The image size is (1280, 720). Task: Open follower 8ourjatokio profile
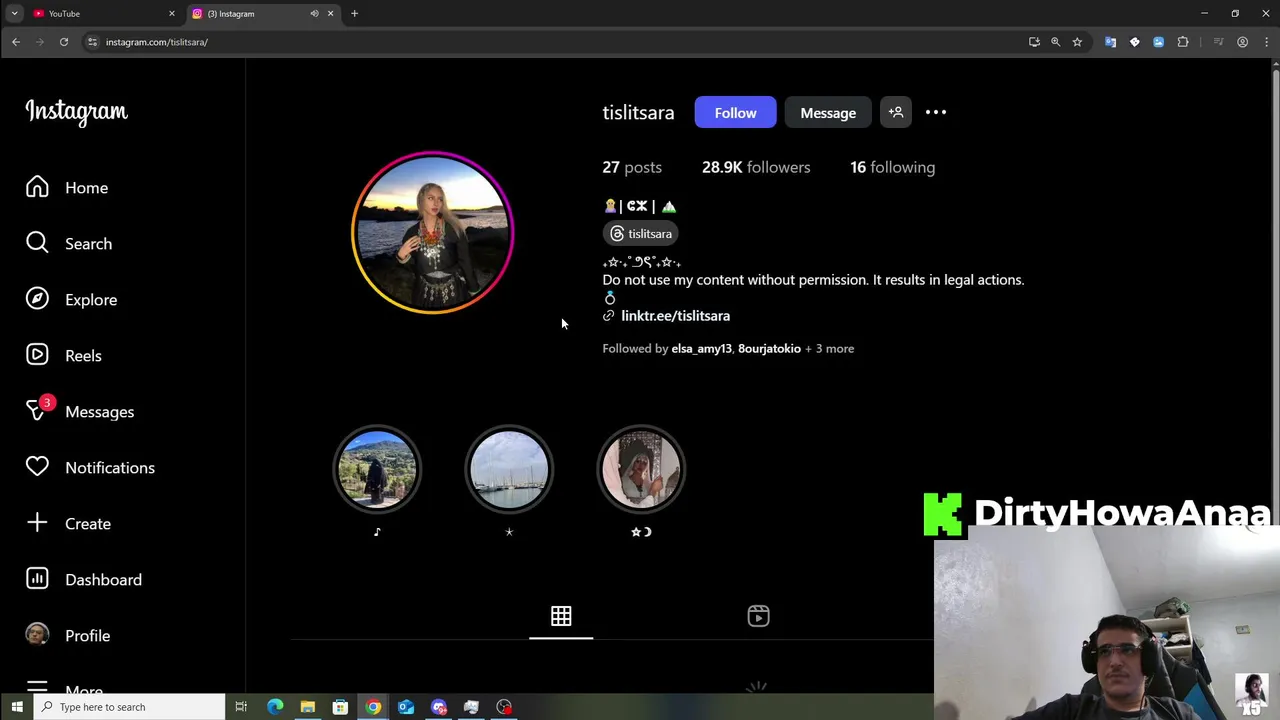pyautogui.click(x=769, y=349)
